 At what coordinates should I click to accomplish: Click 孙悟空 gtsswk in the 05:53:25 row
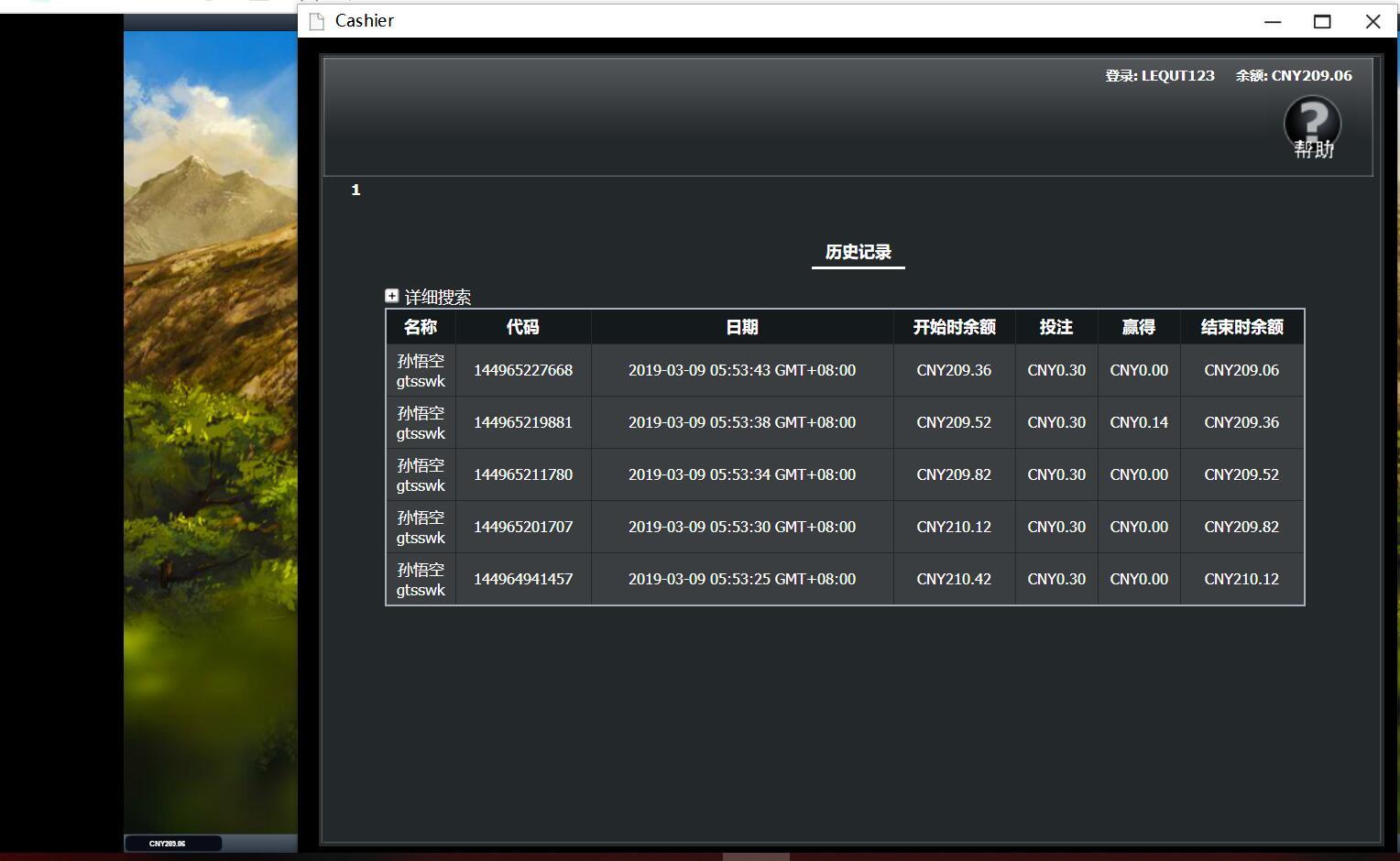[421, 580]
